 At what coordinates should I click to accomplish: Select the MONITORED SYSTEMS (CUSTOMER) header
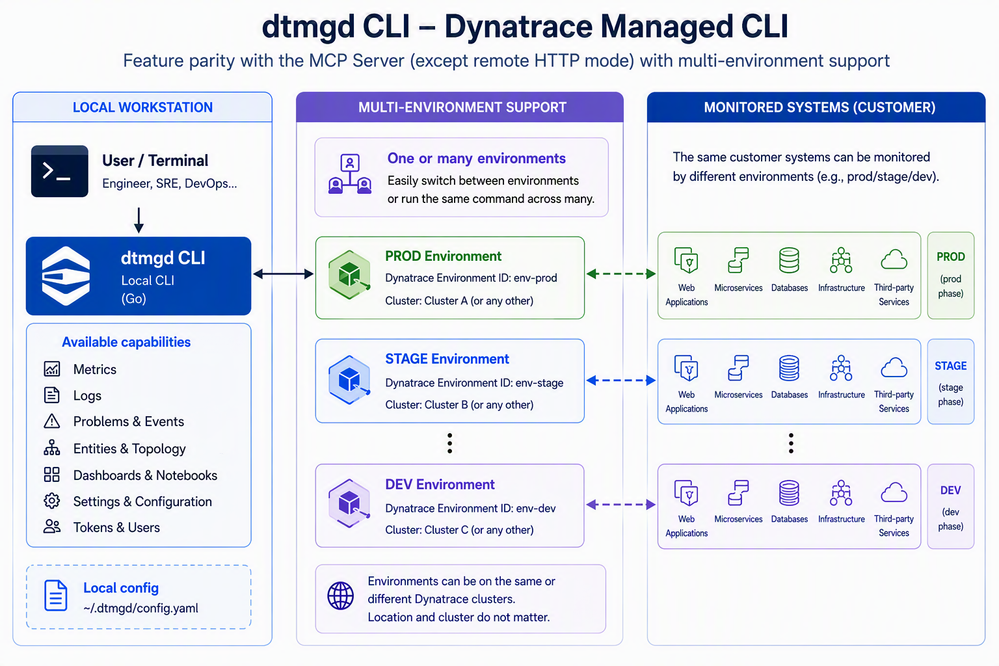(x=816, y=107)
